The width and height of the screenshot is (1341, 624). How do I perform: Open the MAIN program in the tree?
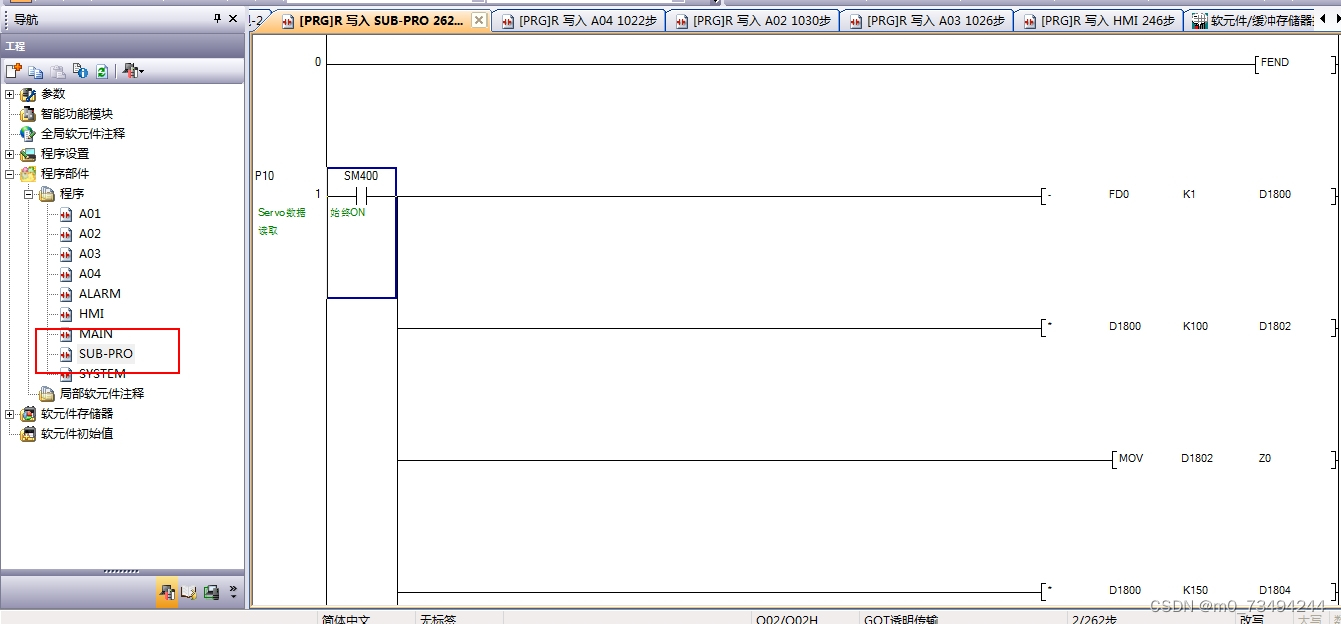[96, 334]
